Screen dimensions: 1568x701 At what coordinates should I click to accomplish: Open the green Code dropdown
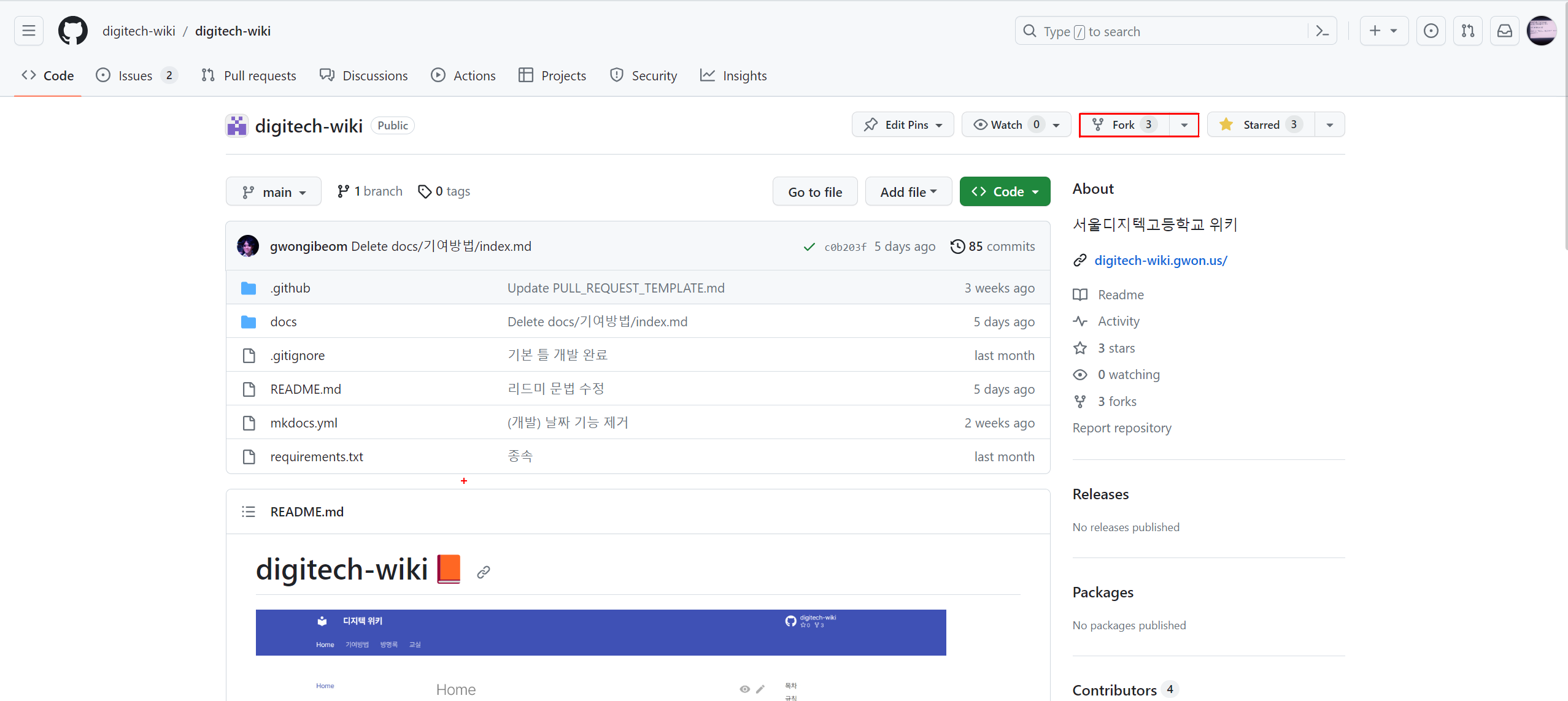(1005, 192)
